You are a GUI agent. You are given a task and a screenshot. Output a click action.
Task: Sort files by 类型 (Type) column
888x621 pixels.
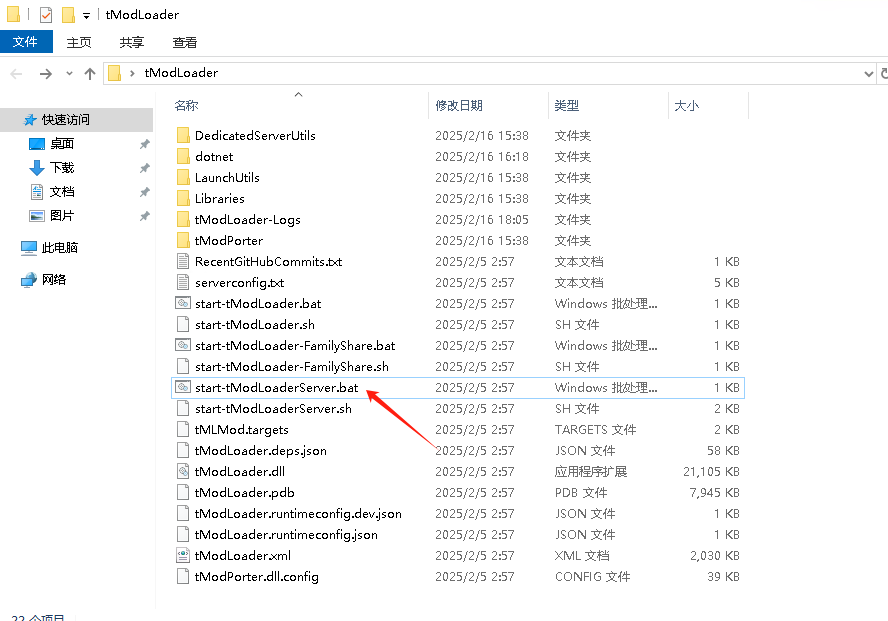(x=567, y=105)
